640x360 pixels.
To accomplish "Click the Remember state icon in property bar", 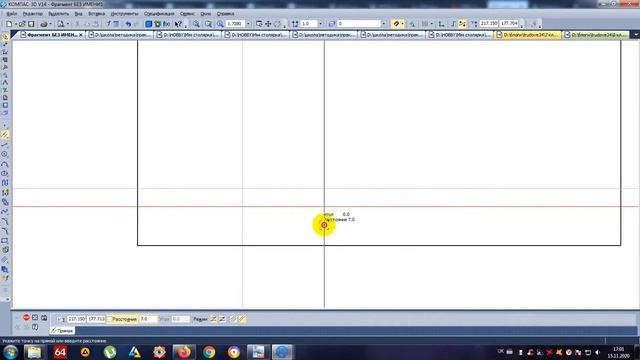I will coord(44,317).
